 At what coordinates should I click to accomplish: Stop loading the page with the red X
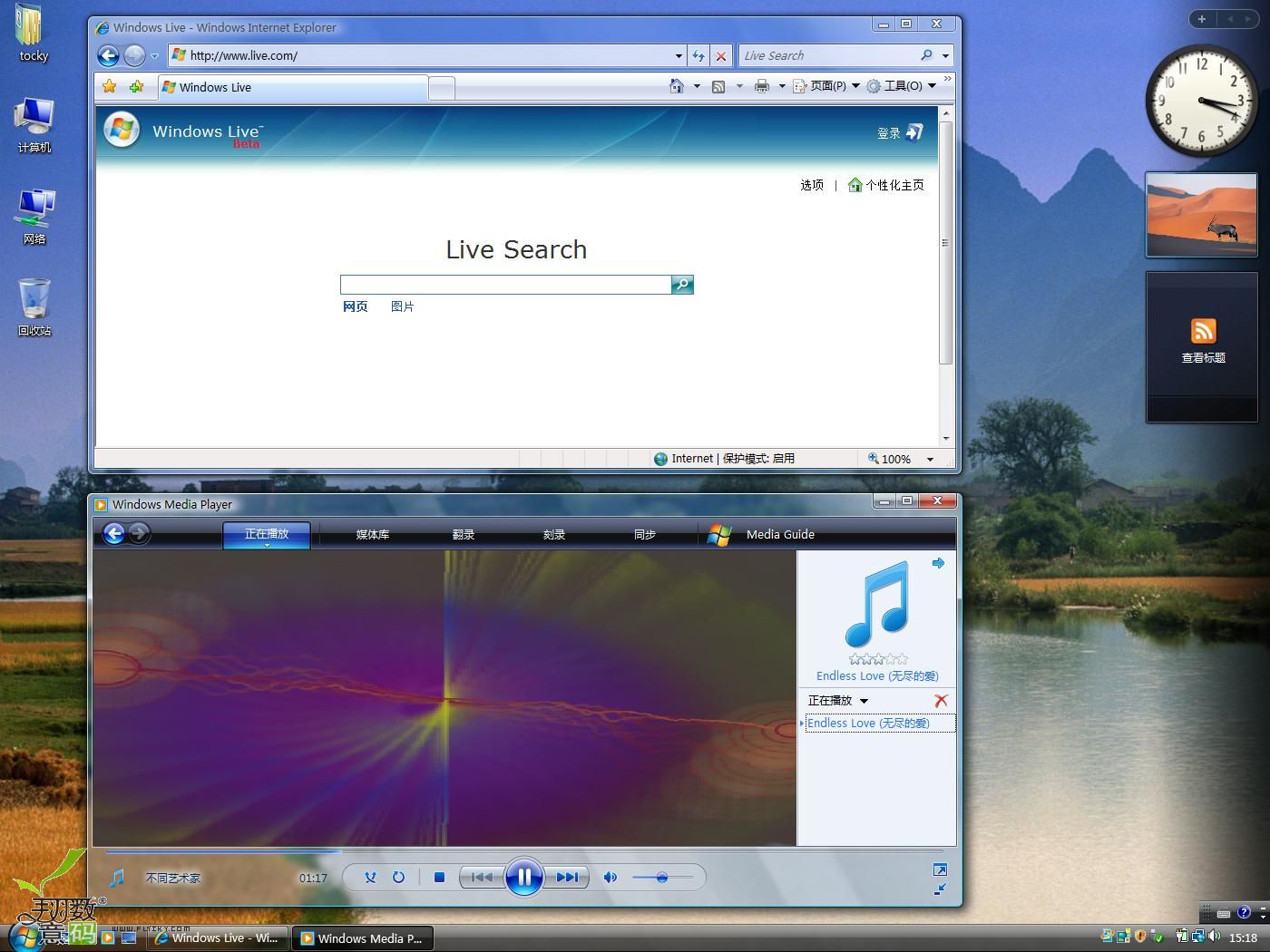coord(721,55)
